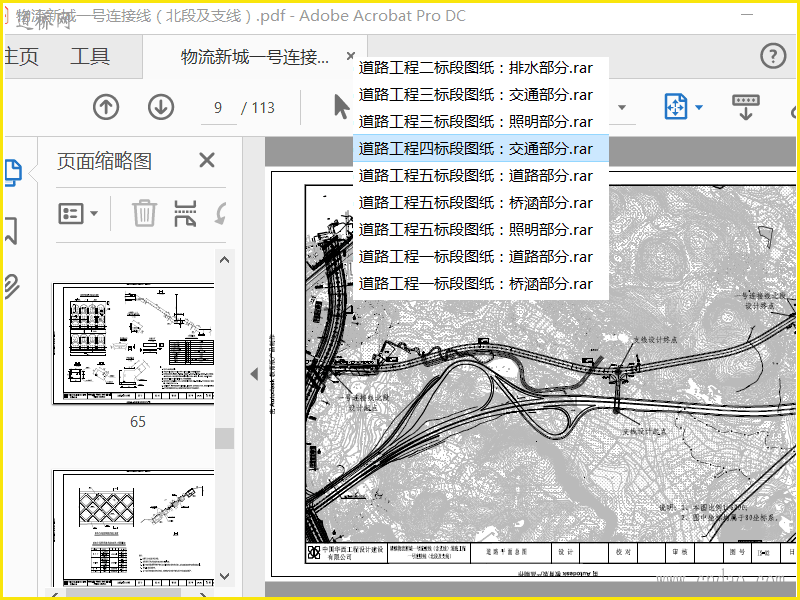
Task: Open the bookmarks panel in sidebar
Action: pyautogui.click(x=10, y=230)
